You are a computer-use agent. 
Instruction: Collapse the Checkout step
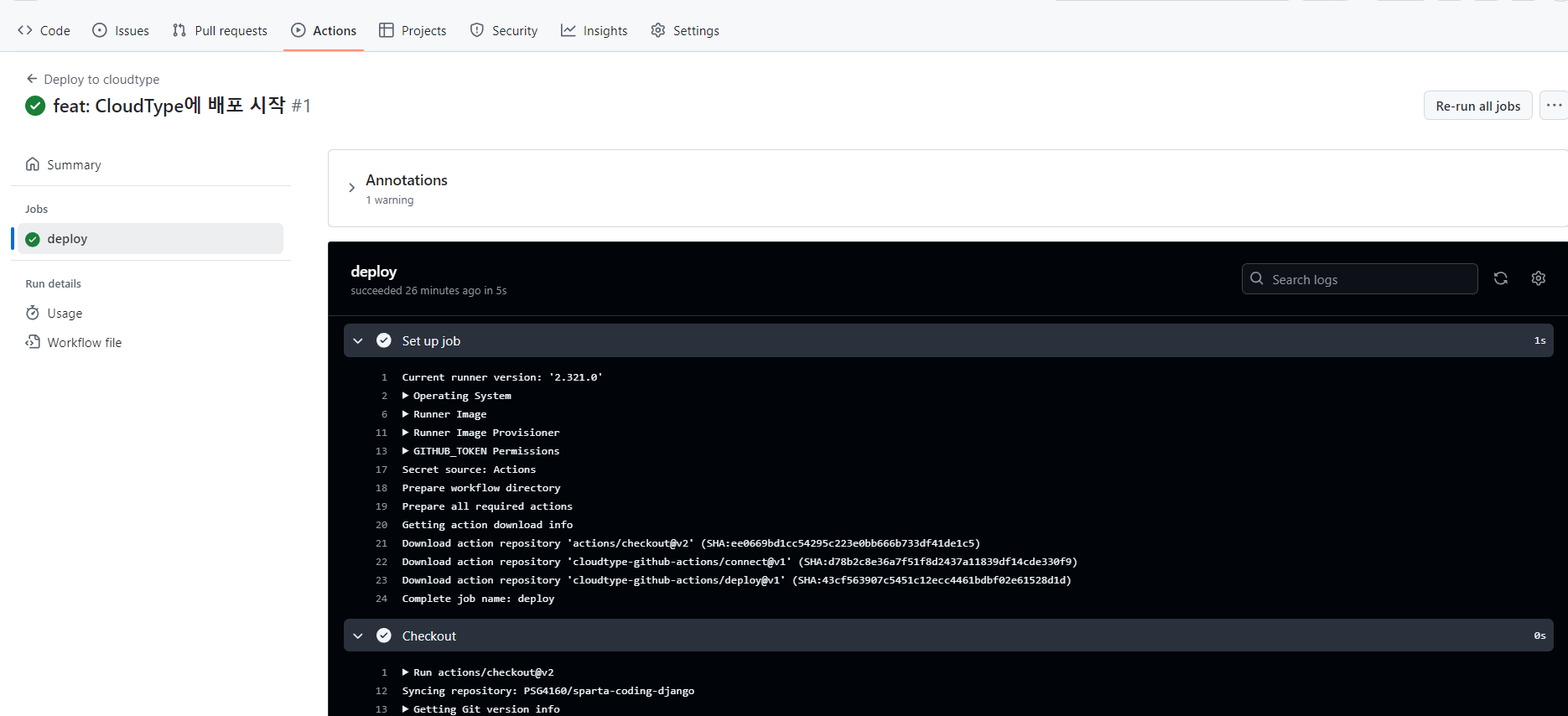coord(358,636)
